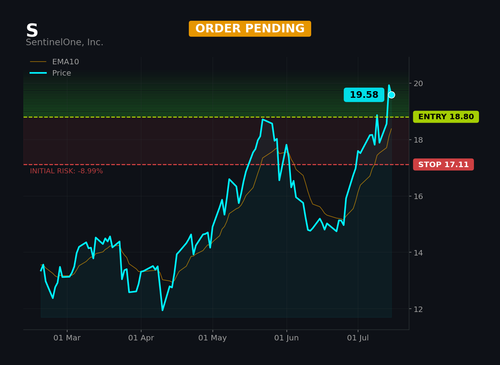This screenshot has width=500, height=365.
Task: Click the EMA10 legend entry
Action: click(55, 62)
